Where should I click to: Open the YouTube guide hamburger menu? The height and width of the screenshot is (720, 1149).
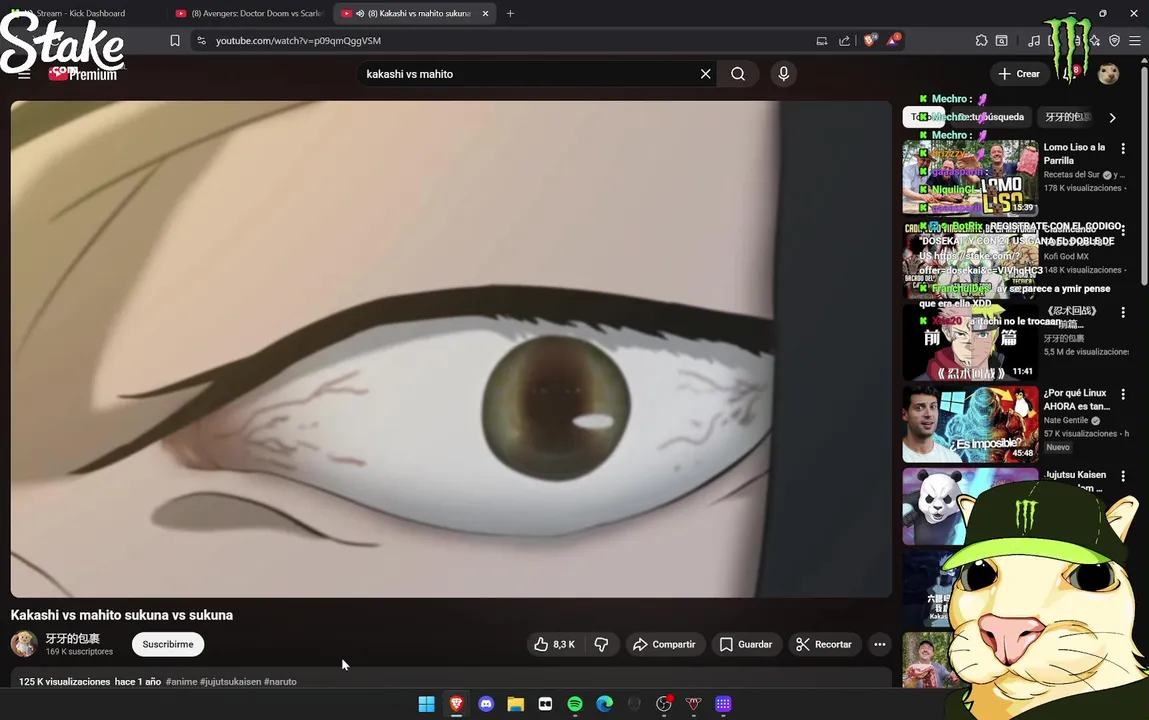coord(24,74)
